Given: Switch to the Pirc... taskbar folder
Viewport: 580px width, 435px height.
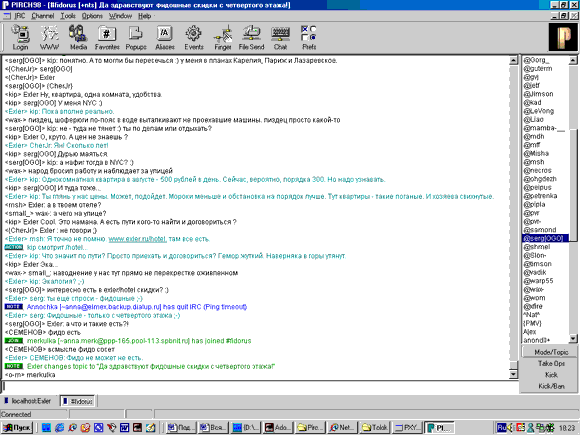Looking at the screenshot, I should tap(310, 428).
